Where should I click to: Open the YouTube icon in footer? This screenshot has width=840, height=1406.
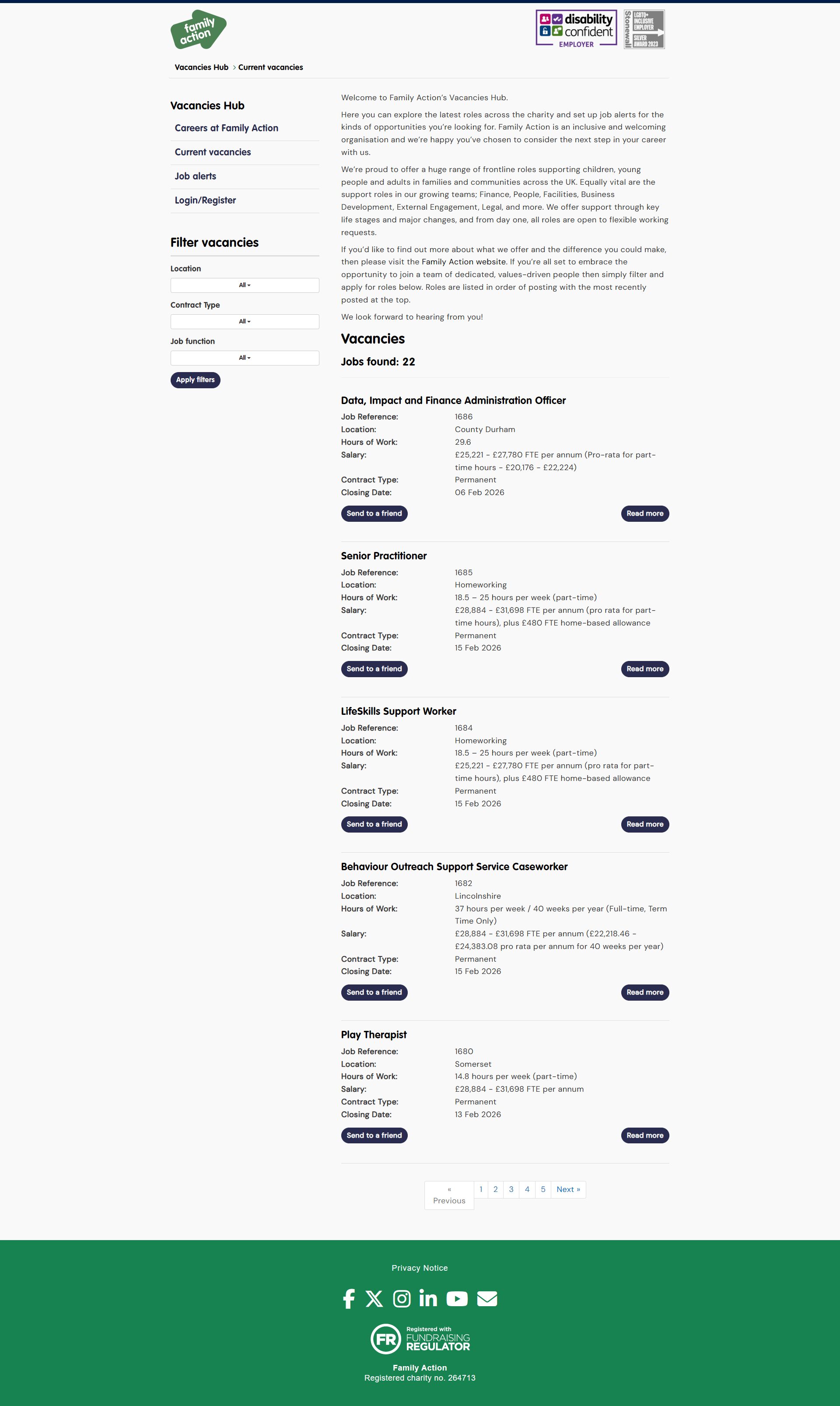point(457,1298)
